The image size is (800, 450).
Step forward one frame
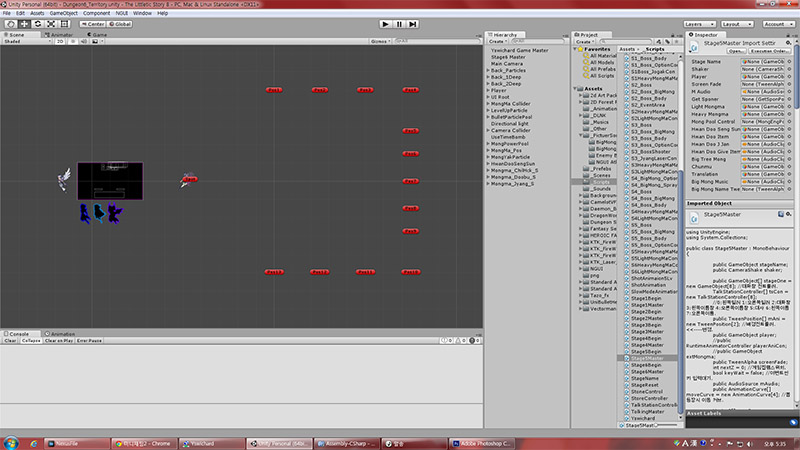click(413, 24)
